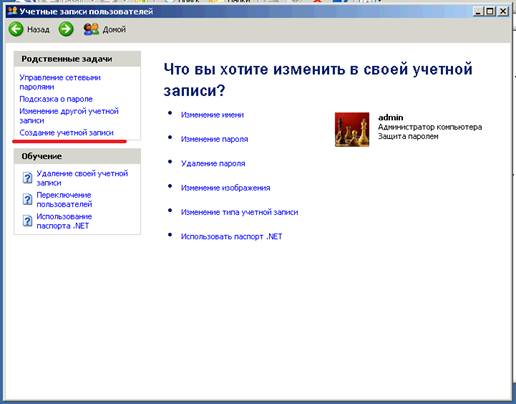
Task: Open Изменение другой учетной записи link
Action: click(69, 116)
